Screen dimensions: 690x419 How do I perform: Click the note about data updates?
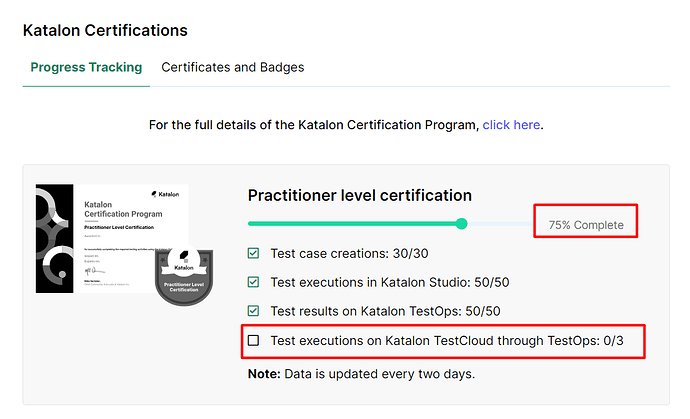(363, 374)
